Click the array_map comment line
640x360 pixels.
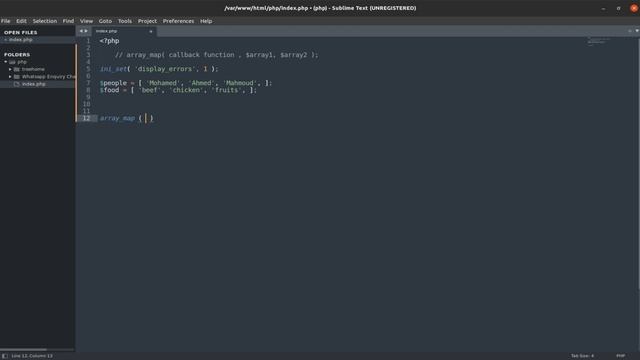pos(216,55)
